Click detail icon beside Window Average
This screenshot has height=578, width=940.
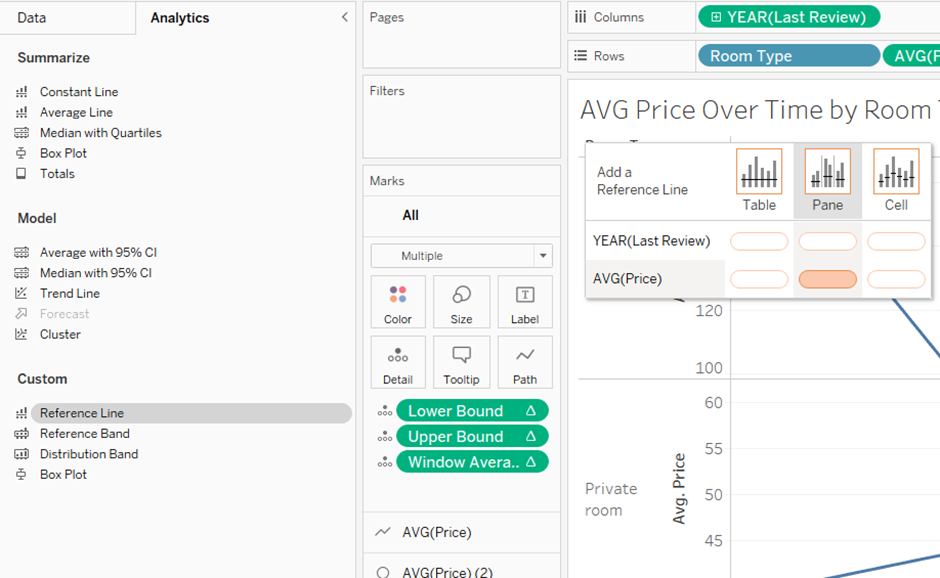click(384, 462)
